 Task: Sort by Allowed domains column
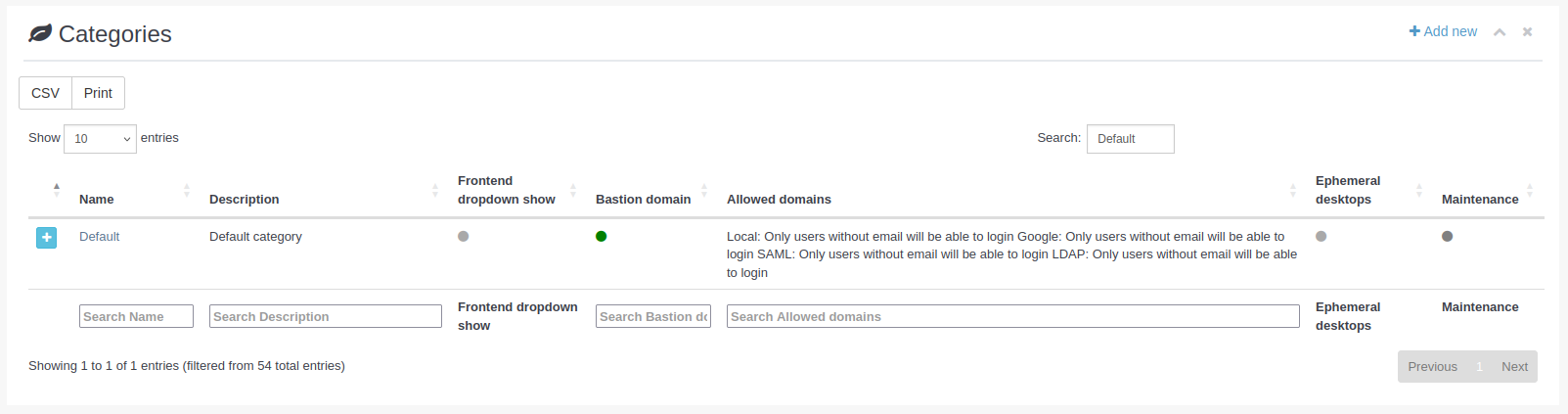point(779,199)
